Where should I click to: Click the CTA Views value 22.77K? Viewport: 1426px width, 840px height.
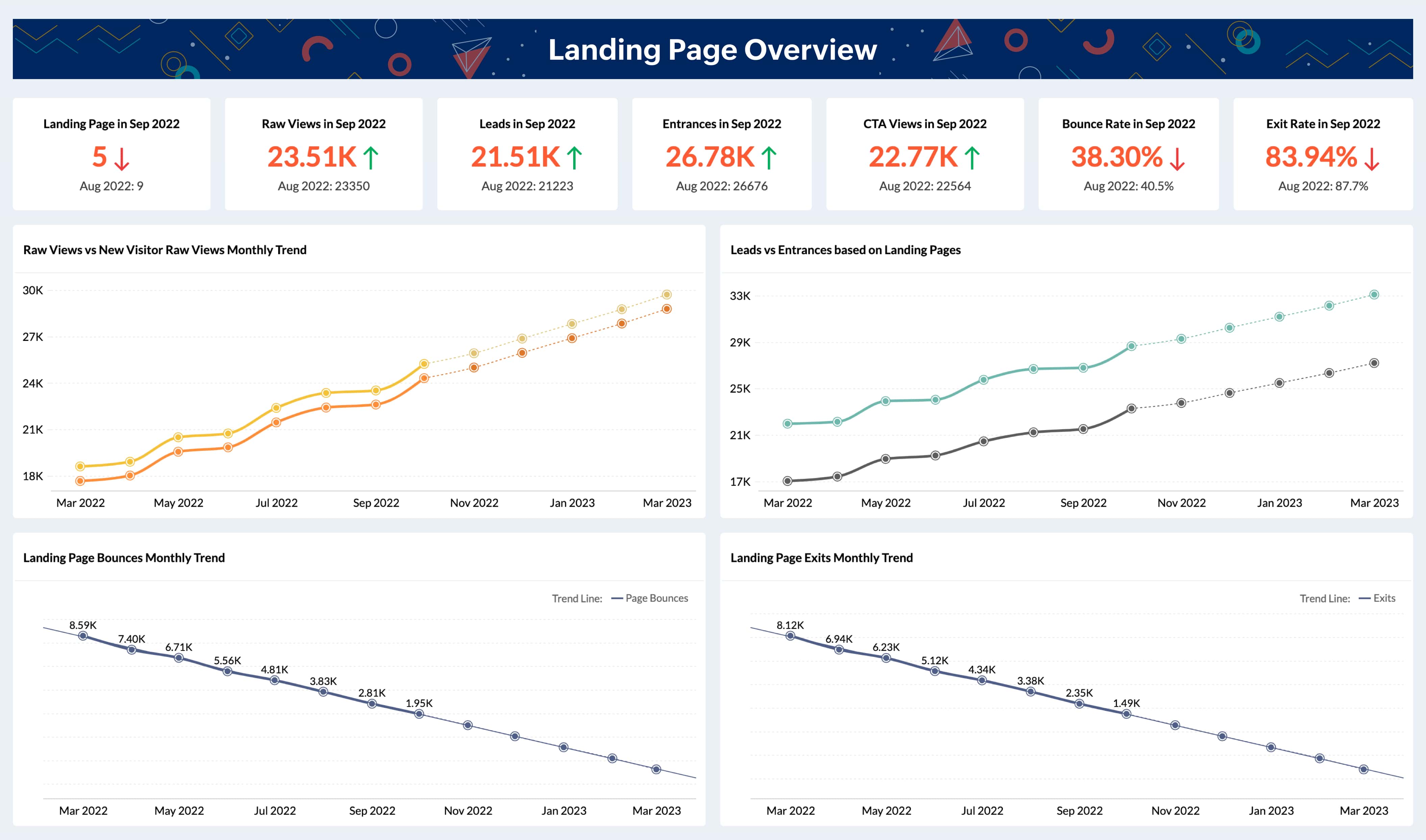click(x=913, y=157)
